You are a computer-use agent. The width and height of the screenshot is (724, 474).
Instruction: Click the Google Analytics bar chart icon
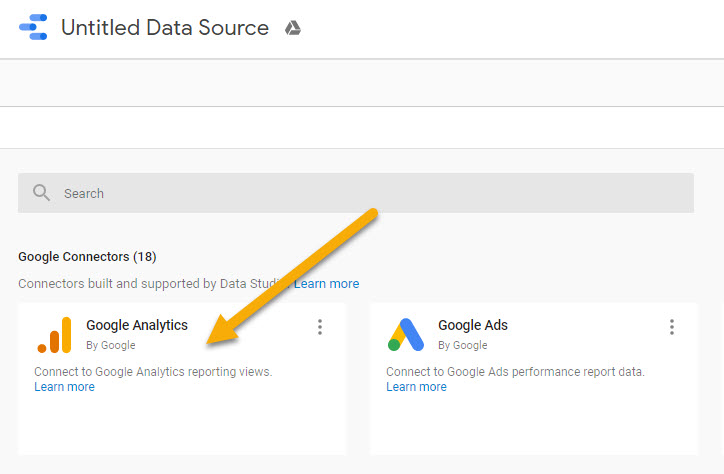(x=54, y=335)
